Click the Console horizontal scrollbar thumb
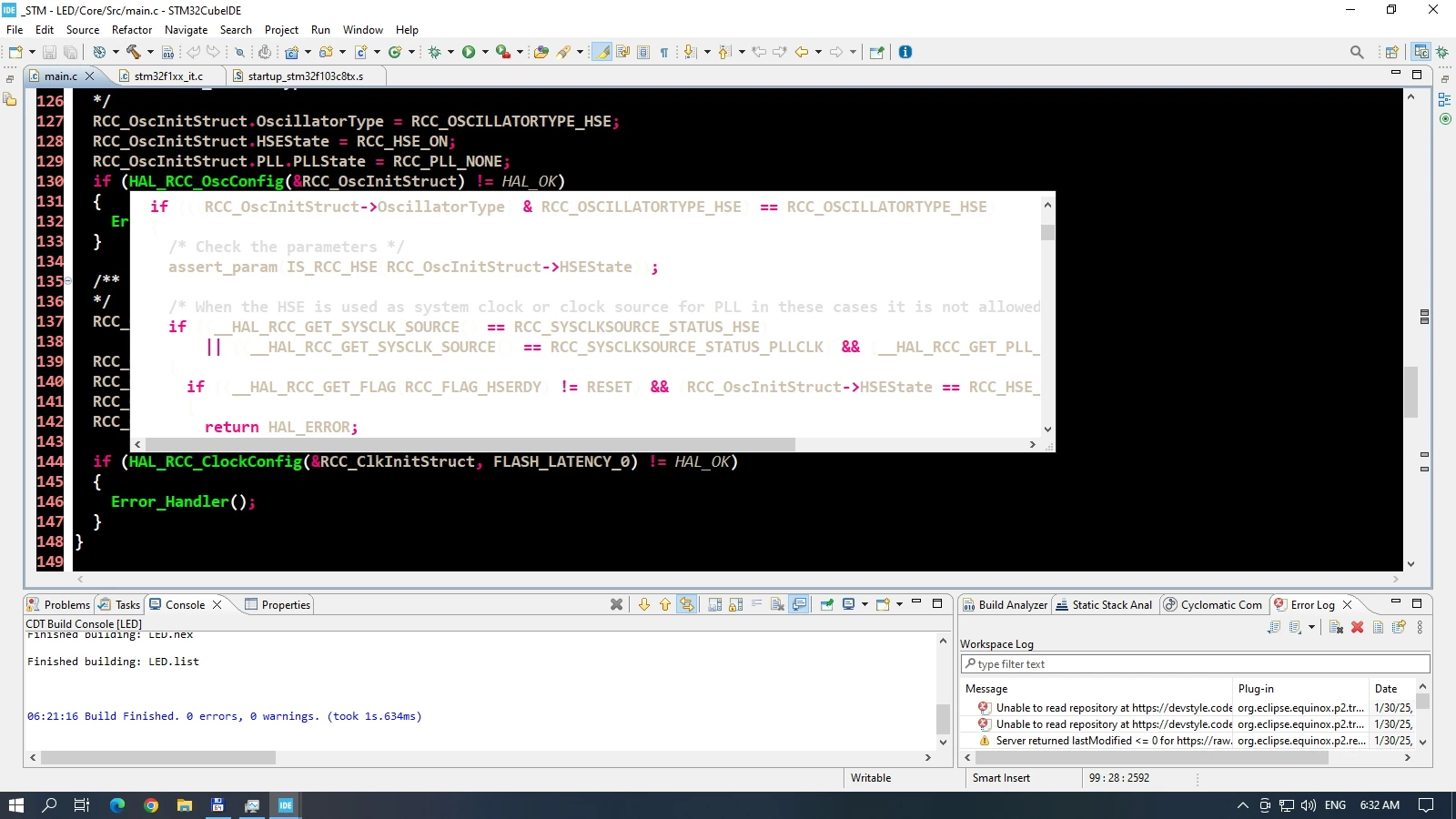The height and width of the screenshot is (819, 1456). click(x=158, y=757)
